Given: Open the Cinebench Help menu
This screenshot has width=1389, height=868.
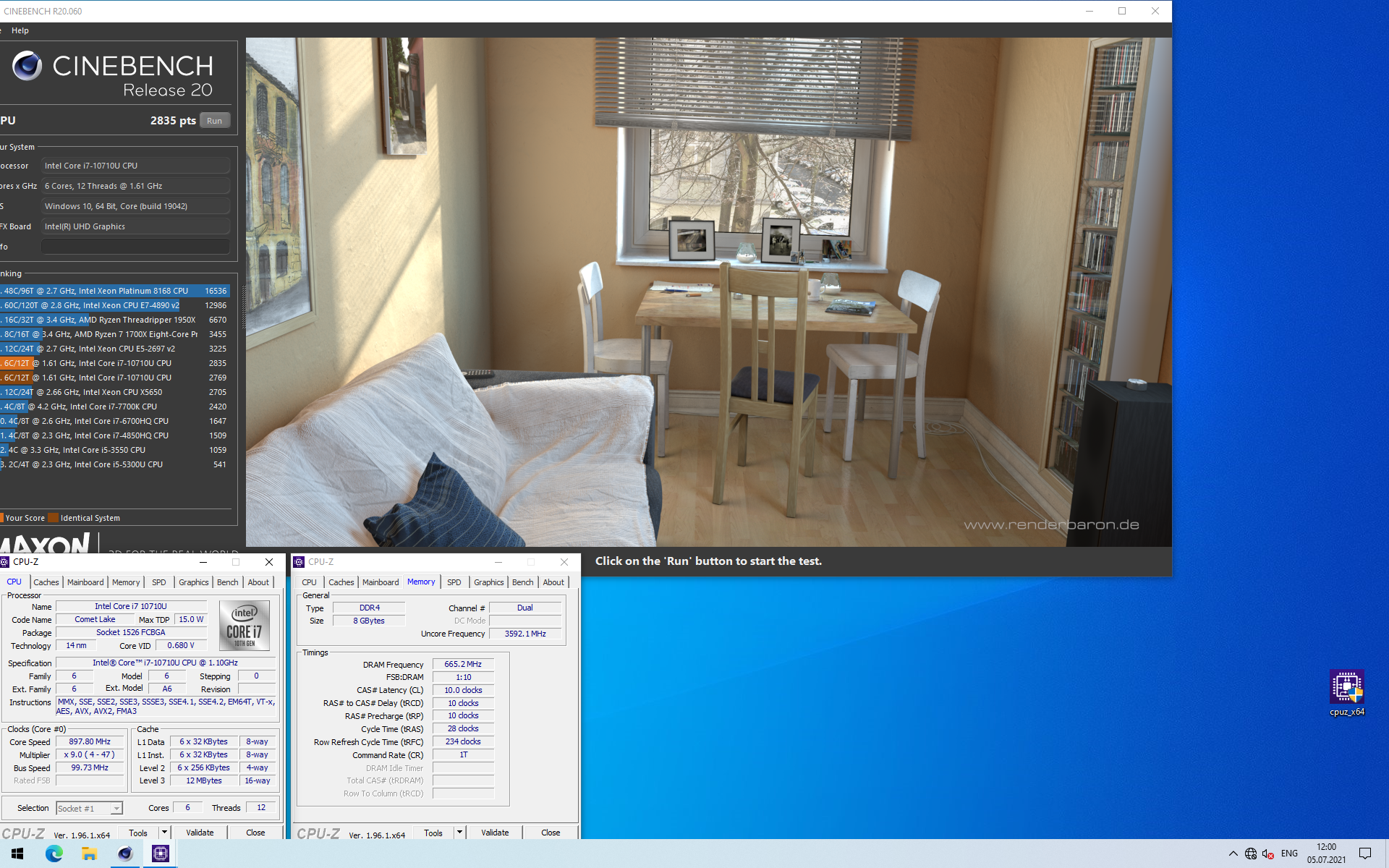Looking at the screenshot, I should point(20,30).
